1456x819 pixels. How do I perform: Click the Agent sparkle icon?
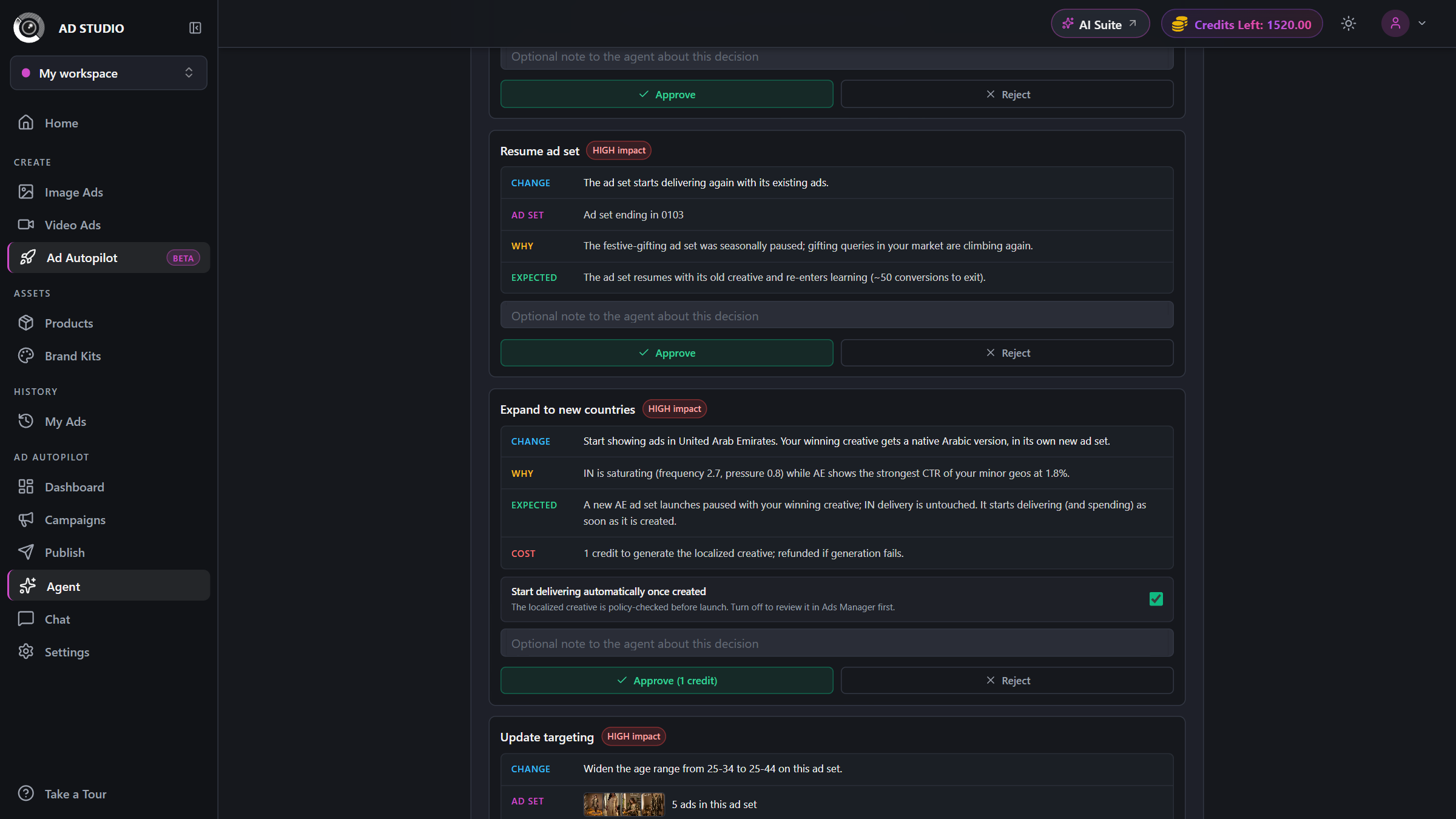(27, 586)
